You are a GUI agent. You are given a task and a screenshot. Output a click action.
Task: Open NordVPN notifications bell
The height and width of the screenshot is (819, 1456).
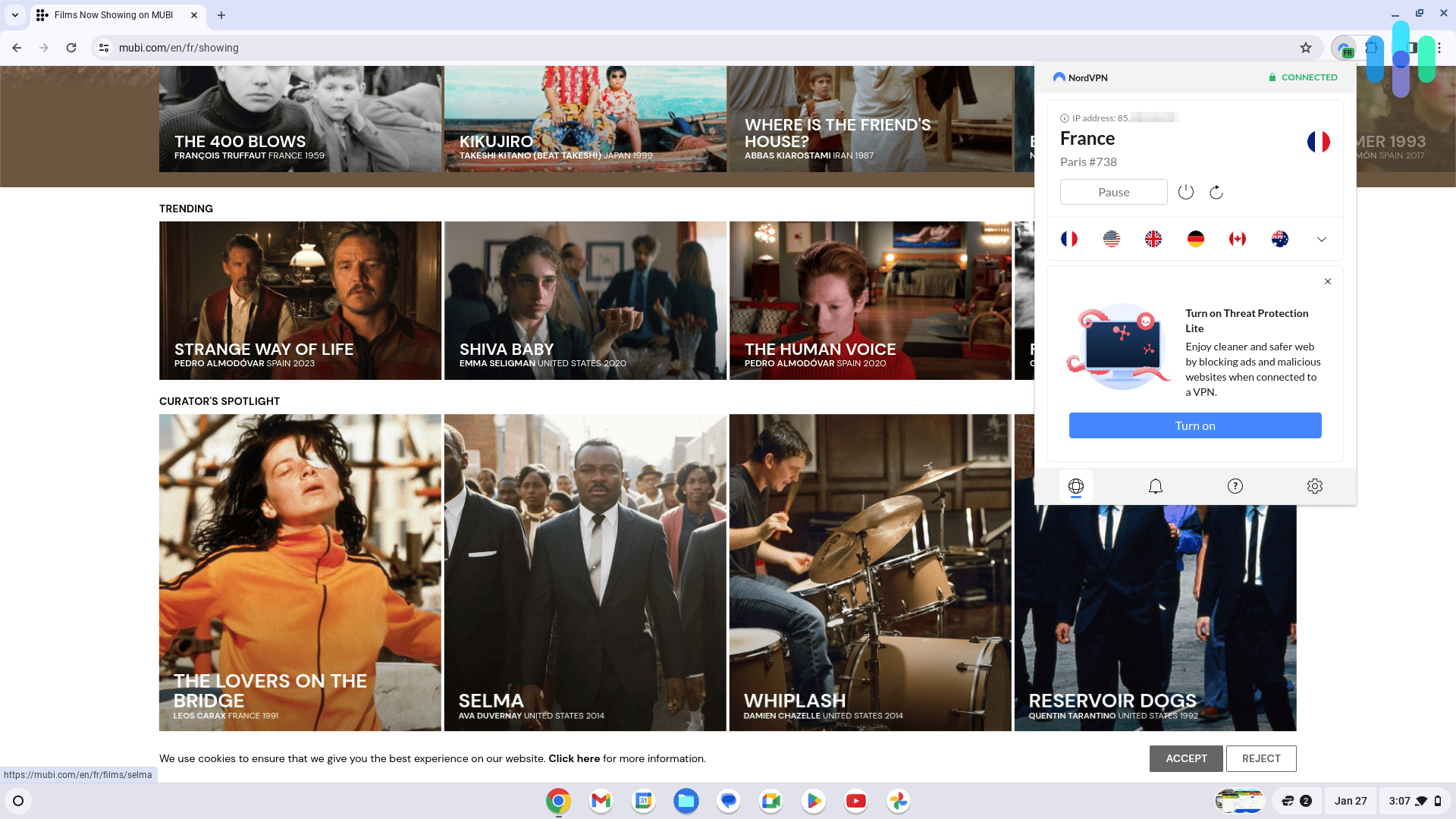1155,486
